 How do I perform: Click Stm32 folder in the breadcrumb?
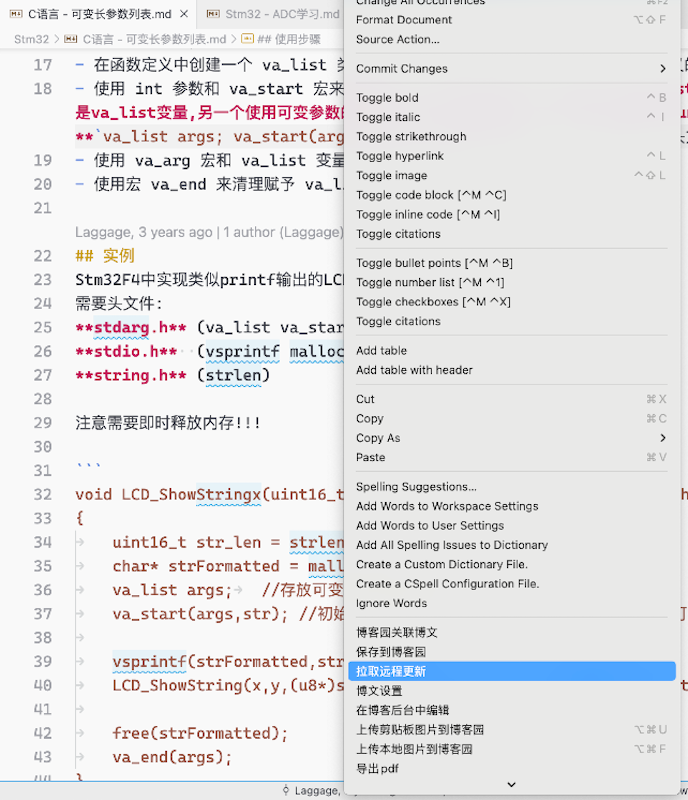point(31,39)
